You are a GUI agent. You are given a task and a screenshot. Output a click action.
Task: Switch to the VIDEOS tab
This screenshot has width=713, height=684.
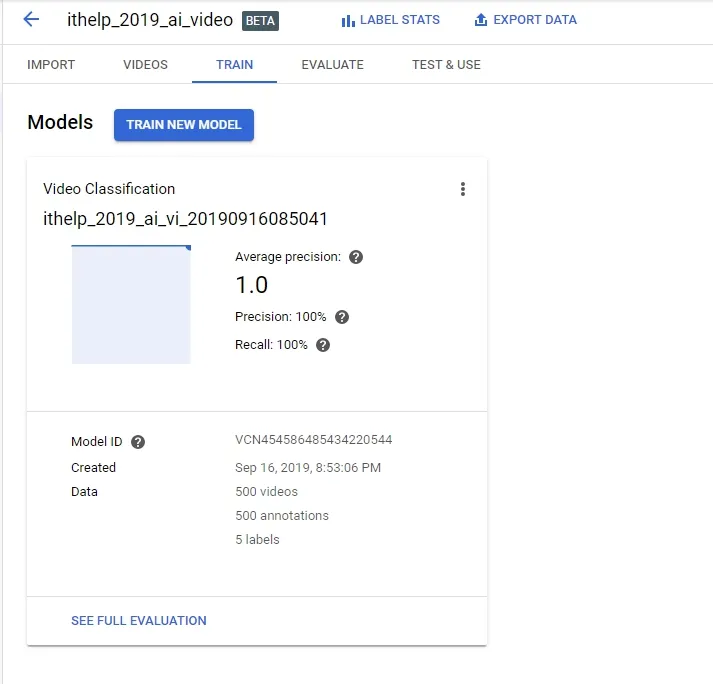[146, 65]
